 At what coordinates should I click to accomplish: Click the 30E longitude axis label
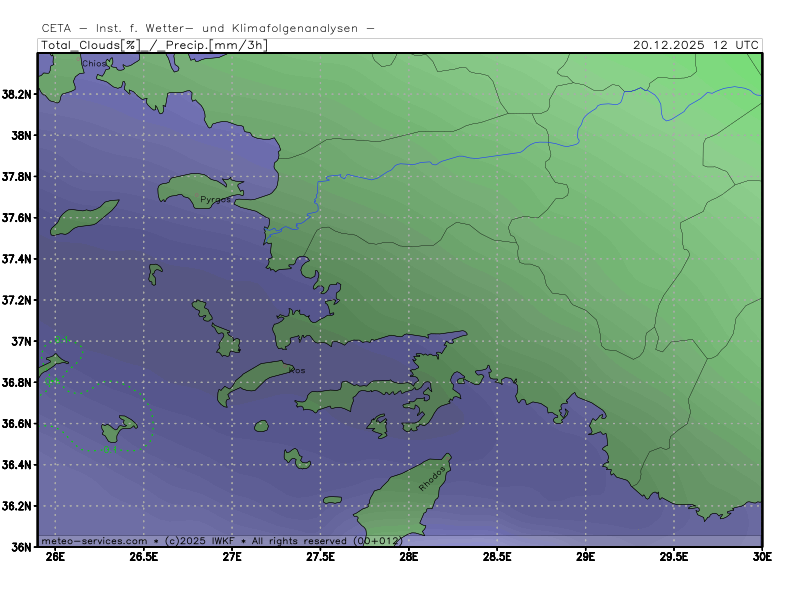click(762, 557)
